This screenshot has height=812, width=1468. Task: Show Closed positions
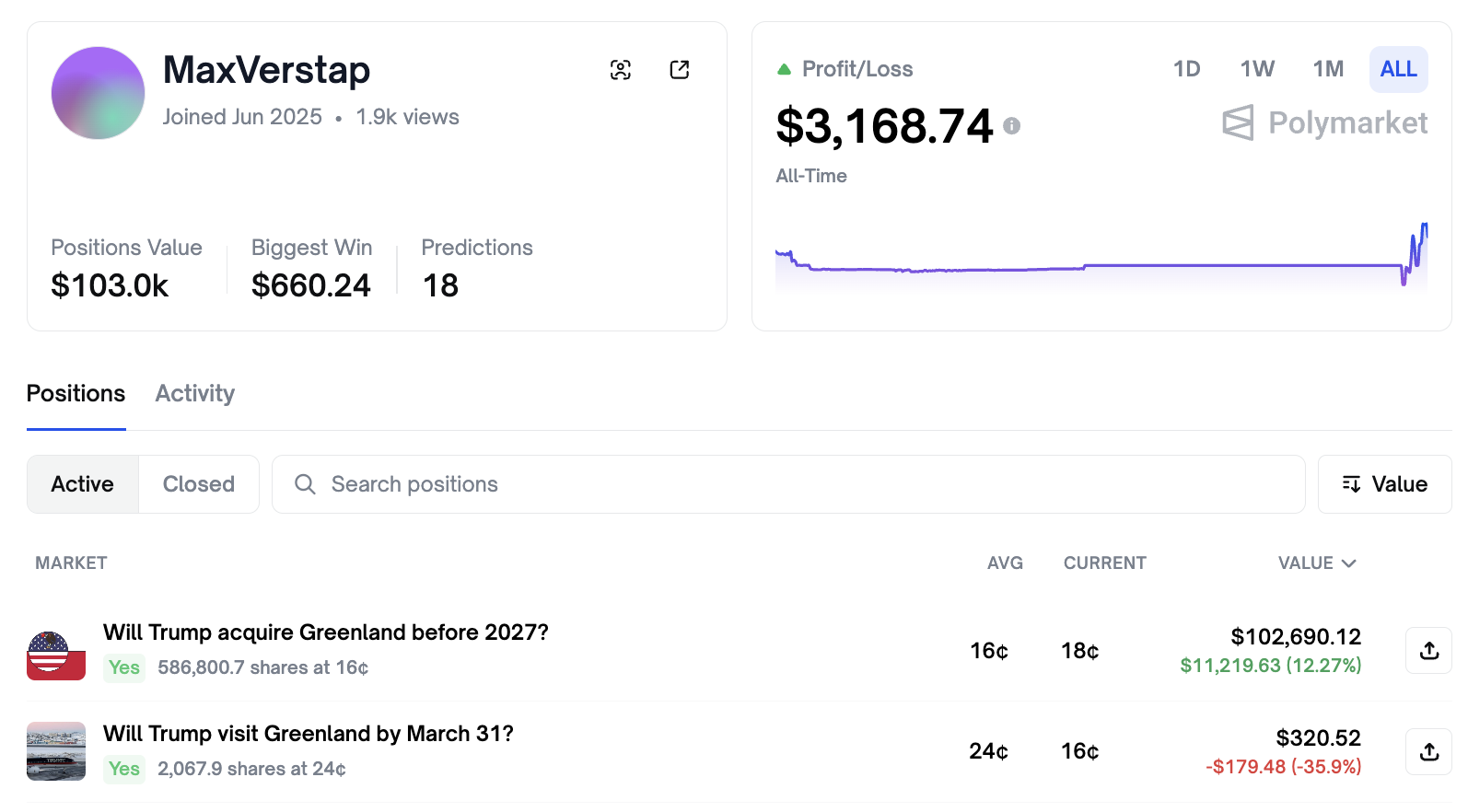coord(199,484)
